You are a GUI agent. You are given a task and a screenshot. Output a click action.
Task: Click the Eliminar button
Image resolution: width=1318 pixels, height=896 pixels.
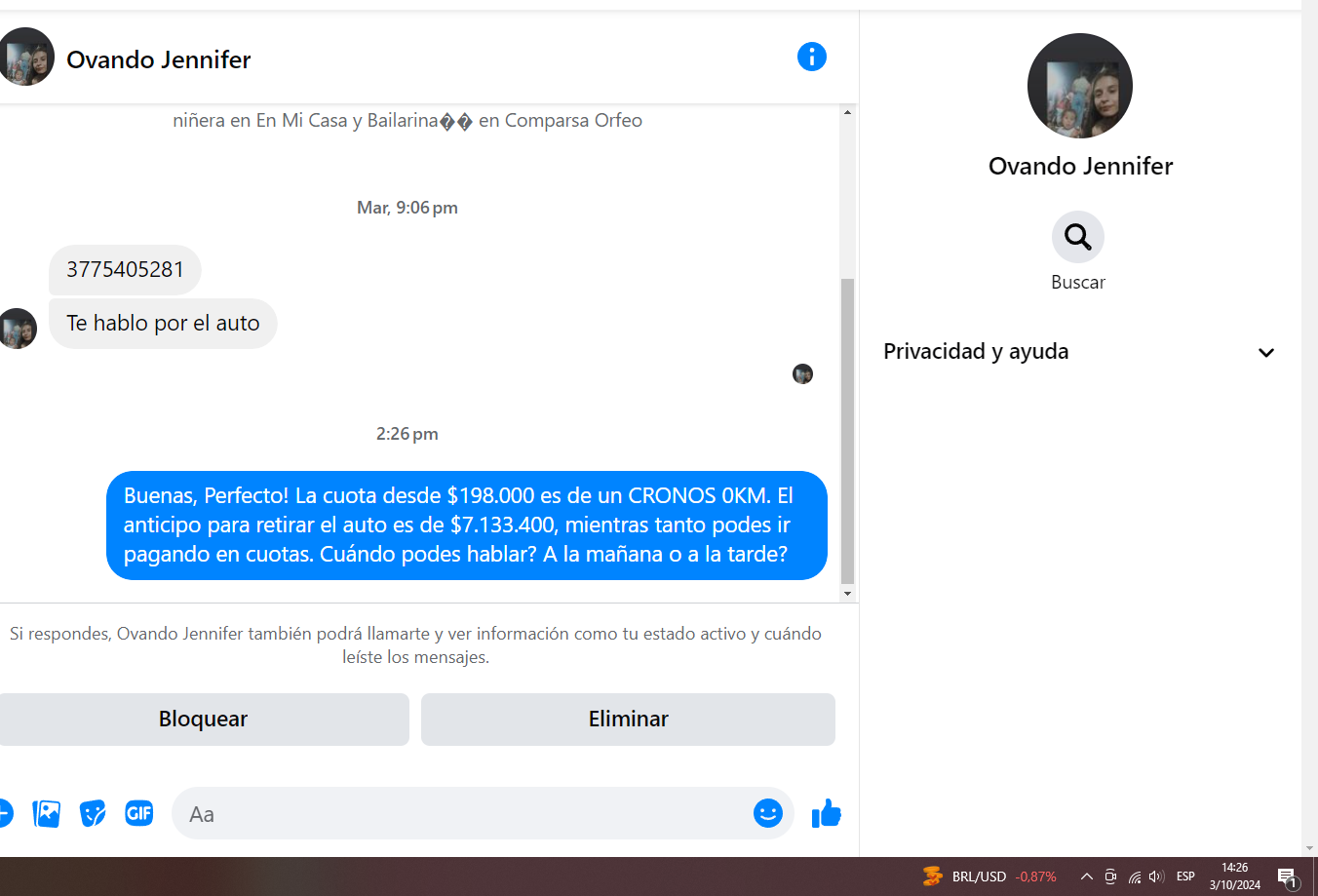coord(628,720)
